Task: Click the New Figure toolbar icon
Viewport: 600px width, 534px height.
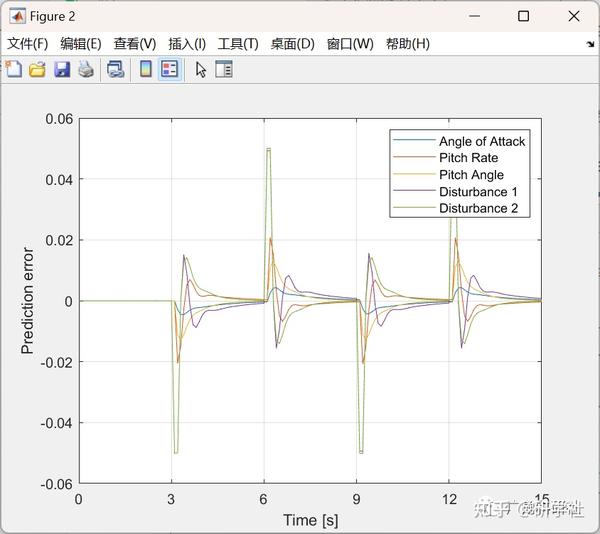Action: [x=14, y=70]
